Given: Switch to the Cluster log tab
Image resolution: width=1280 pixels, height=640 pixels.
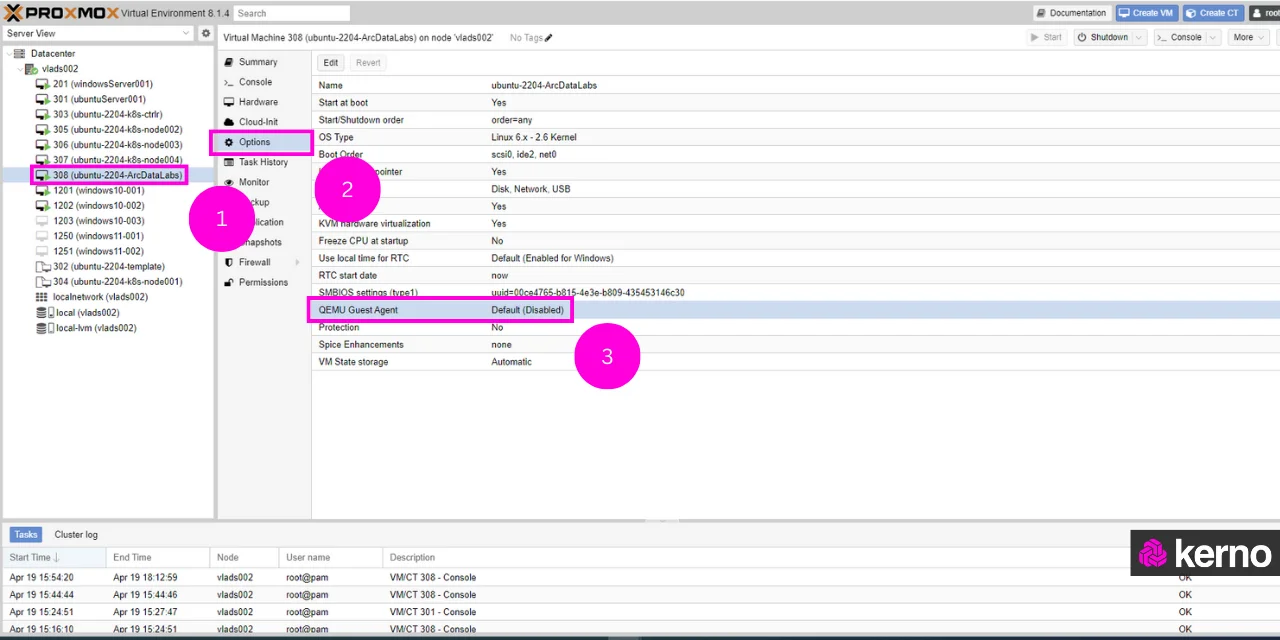Looking at the screenshot, I should click(x=76, y=535).
